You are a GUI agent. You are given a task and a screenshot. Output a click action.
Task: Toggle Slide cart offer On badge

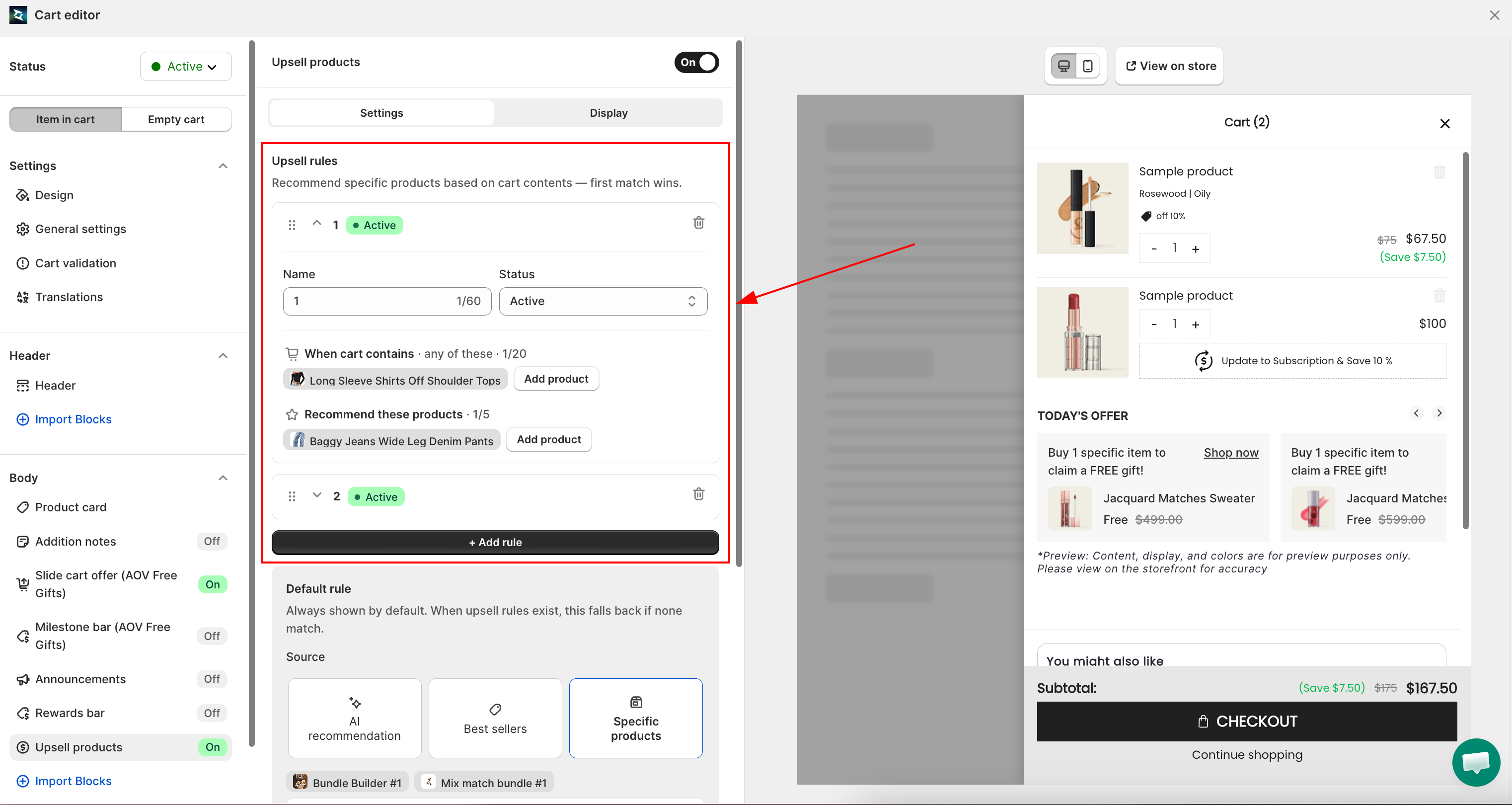tap(213, 584)
